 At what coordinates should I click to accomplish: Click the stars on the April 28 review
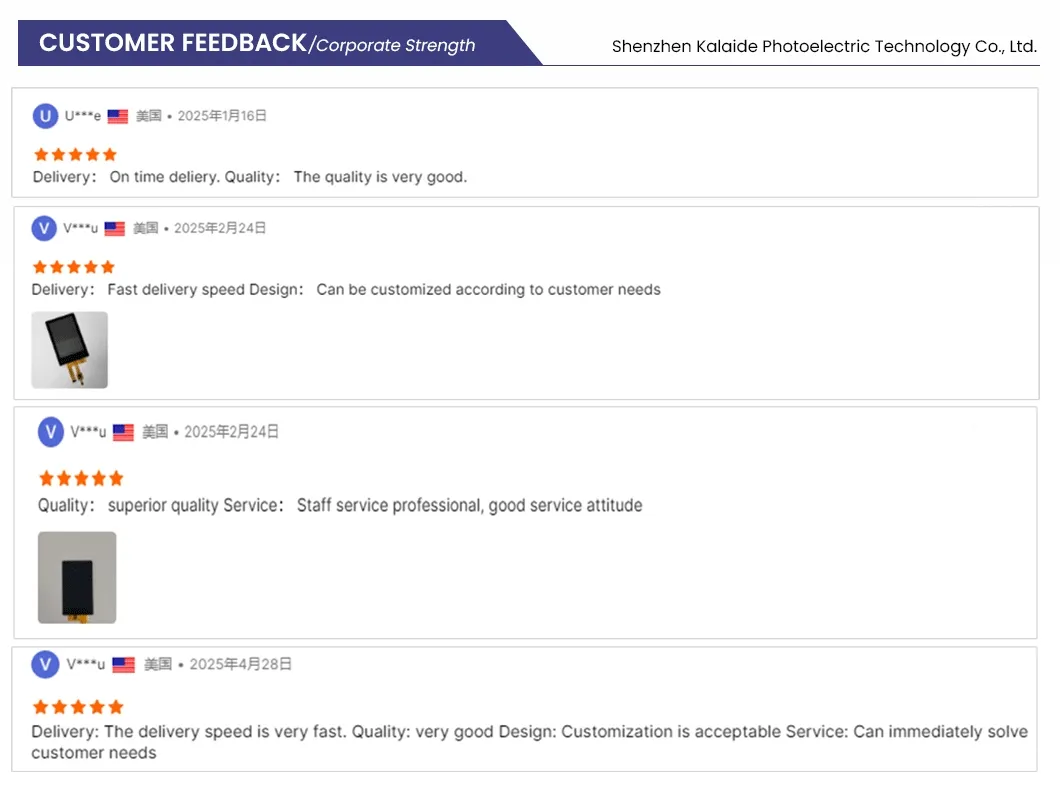tap(78, 707)
